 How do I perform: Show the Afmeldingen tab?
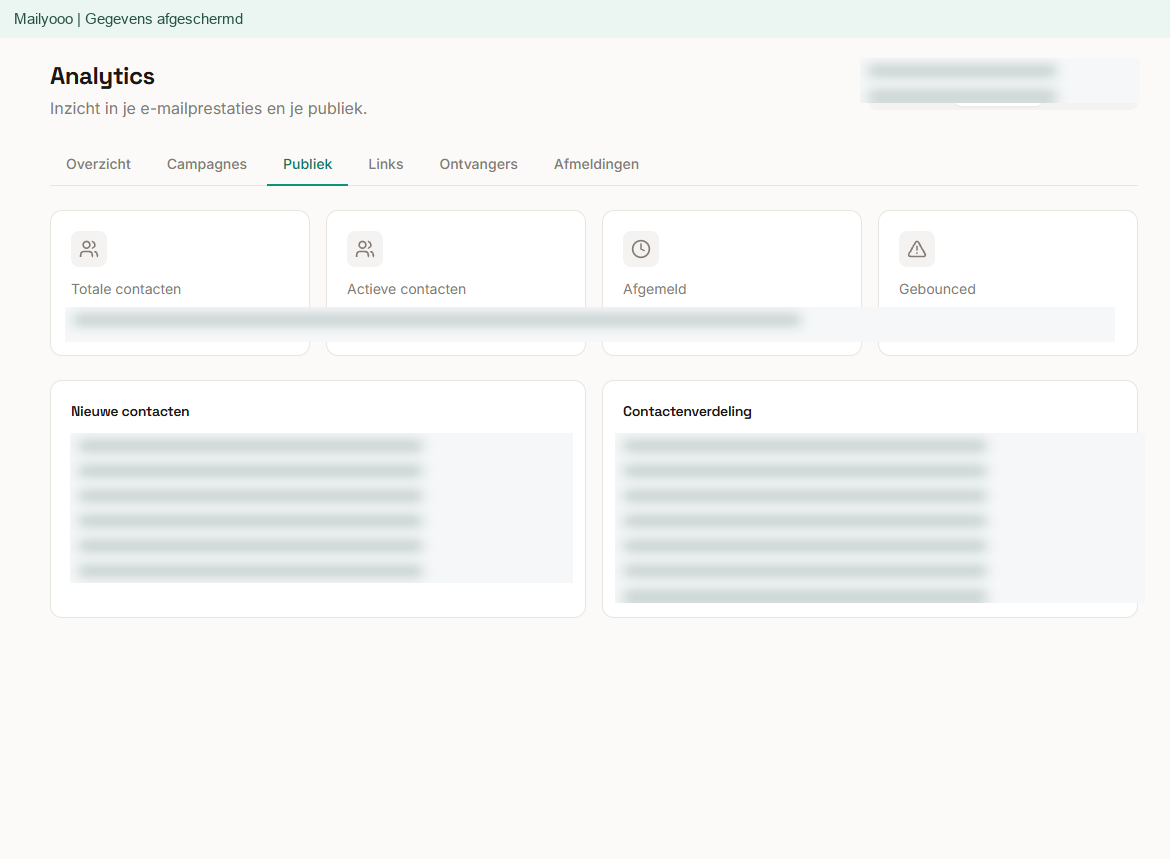pyautogui.click(x=596, y=164)
